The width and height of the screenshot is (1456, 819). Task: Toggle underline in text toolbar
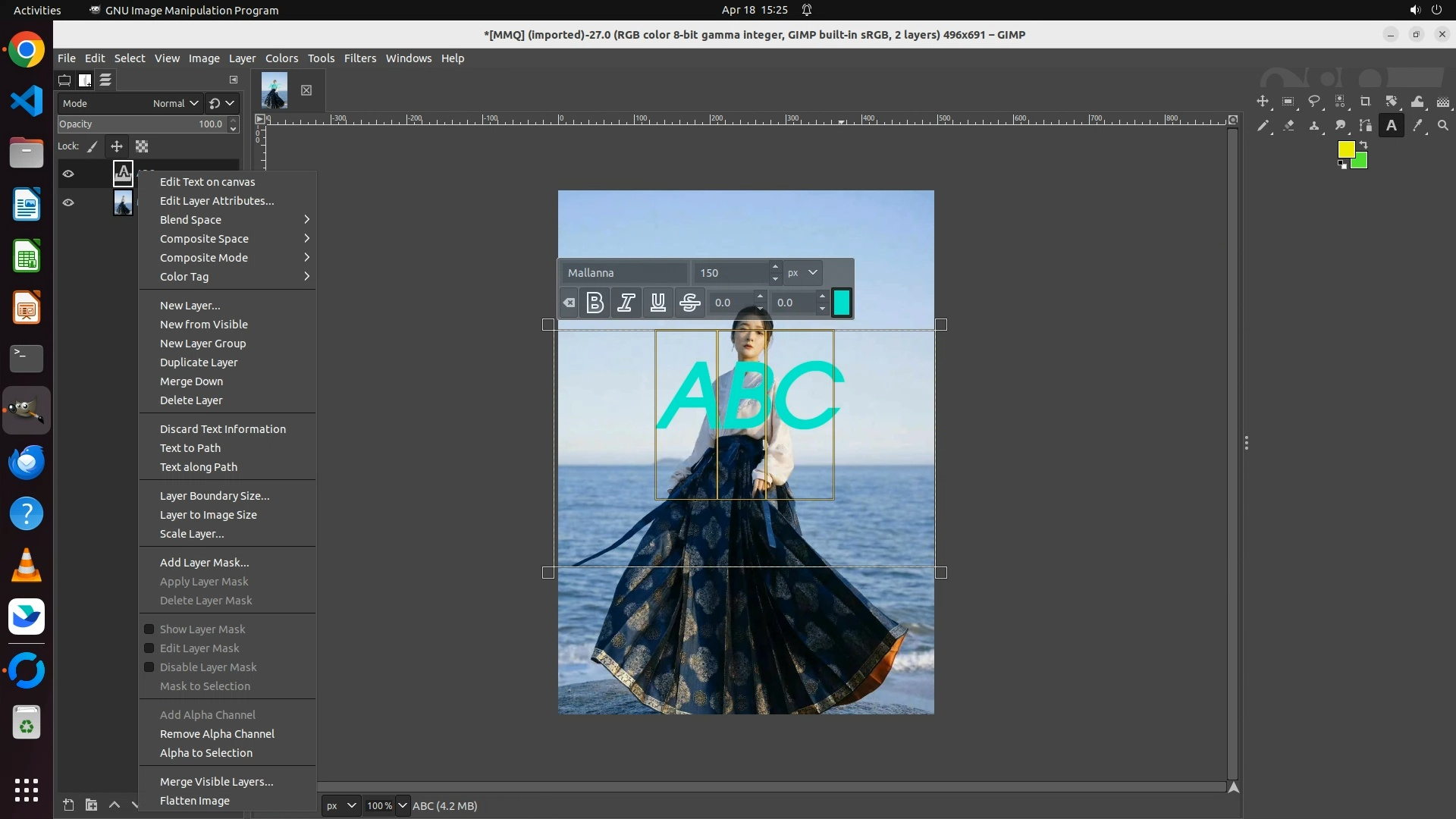point(658,303)
